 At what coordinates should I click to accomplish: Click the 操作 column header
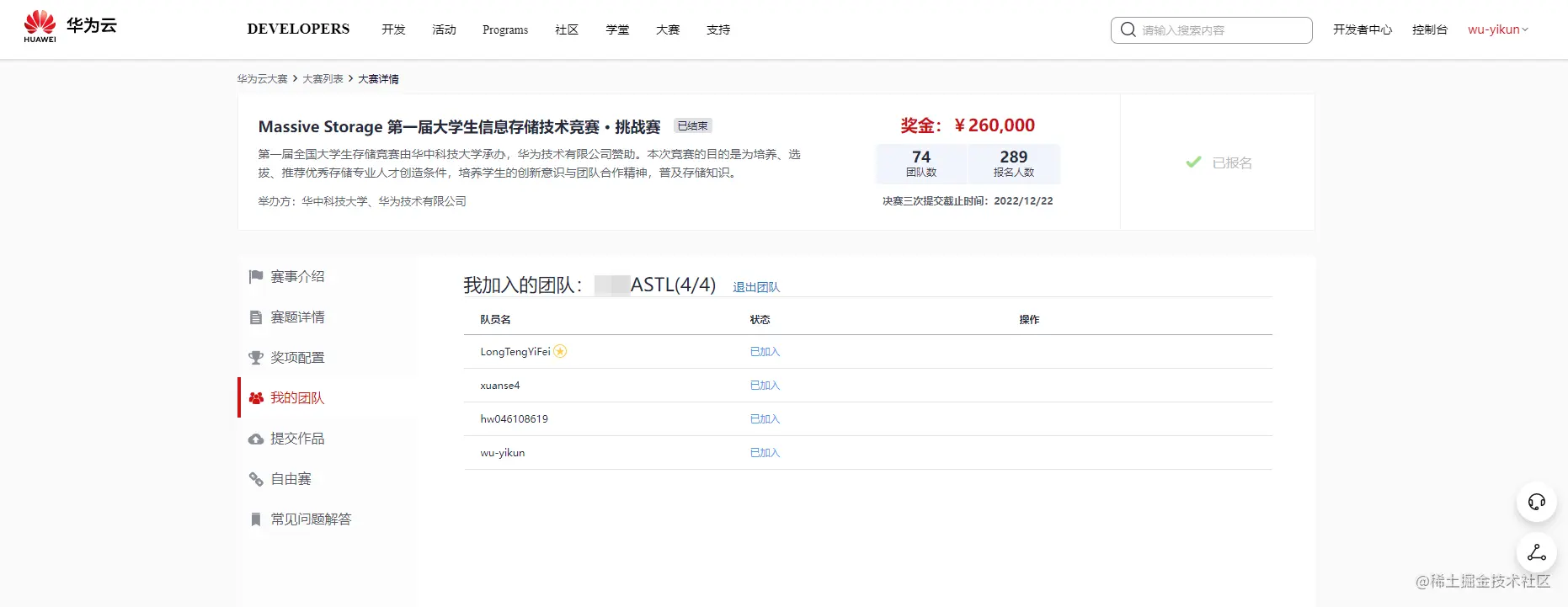point(1029,320)
